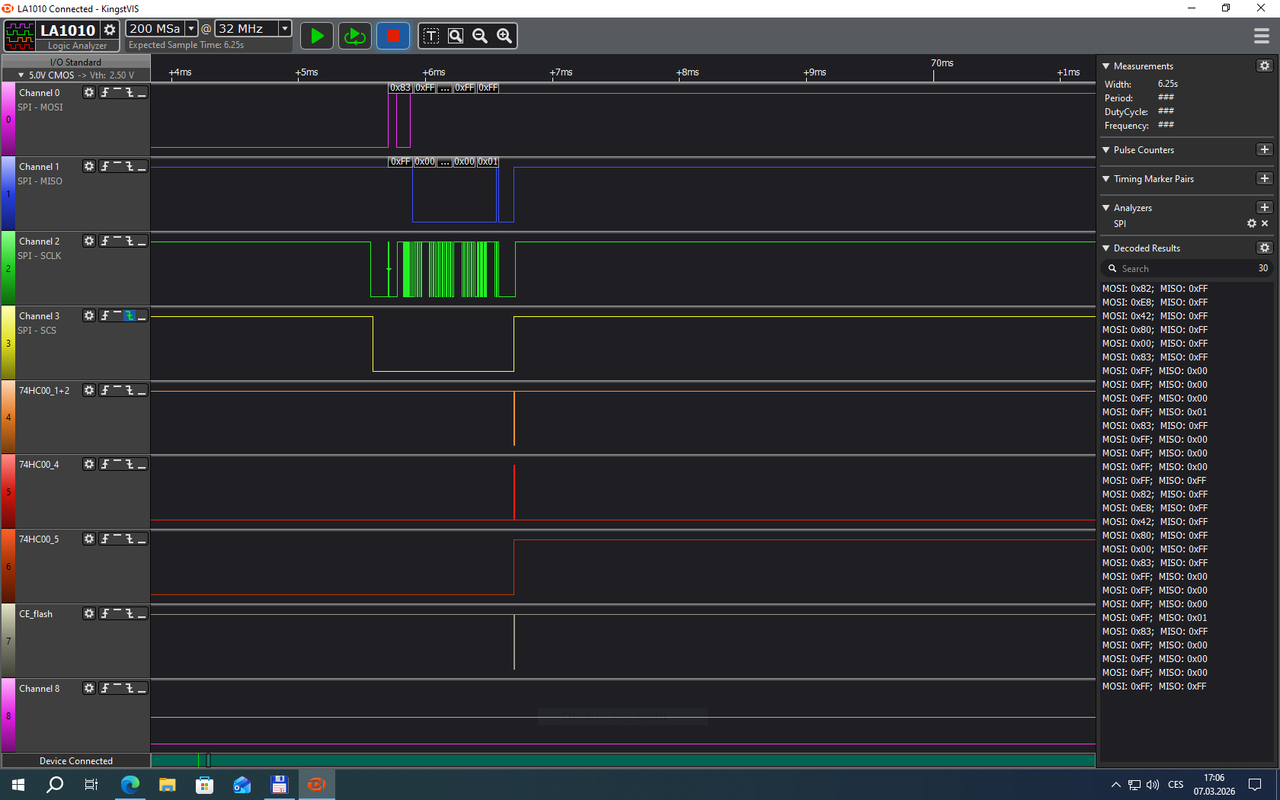Select the SPI - SCLK channel label
This screenshot has height=800, width=1280.
[39, 256]
